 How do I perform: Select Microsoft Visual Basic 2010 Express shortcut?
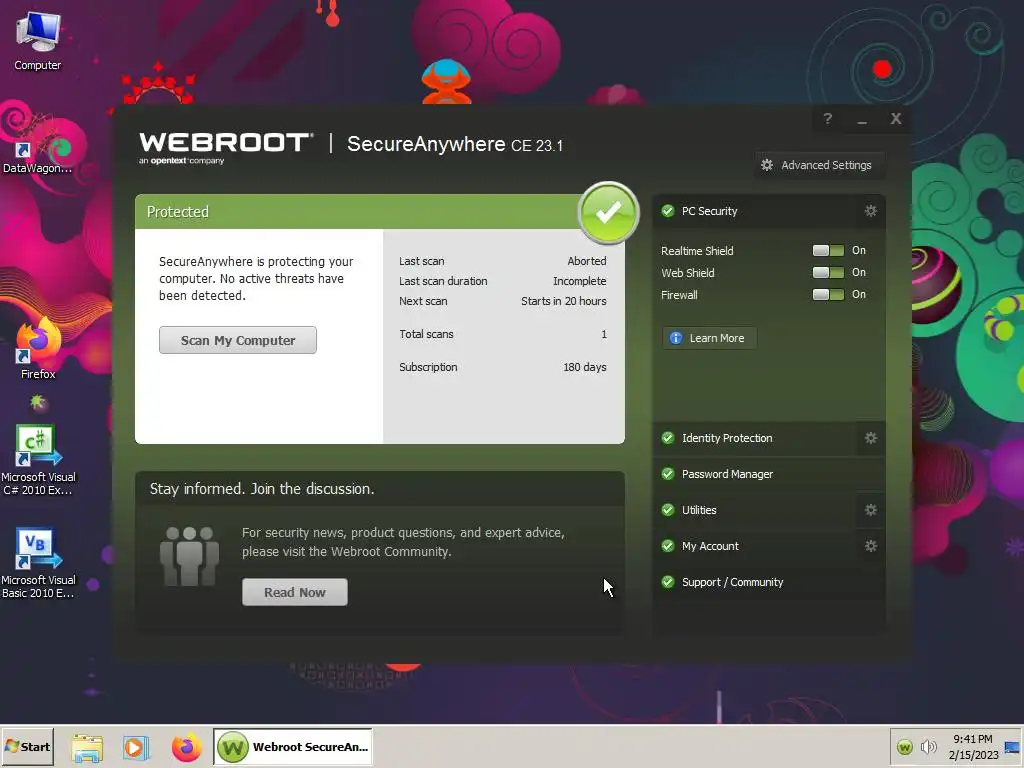38,563
